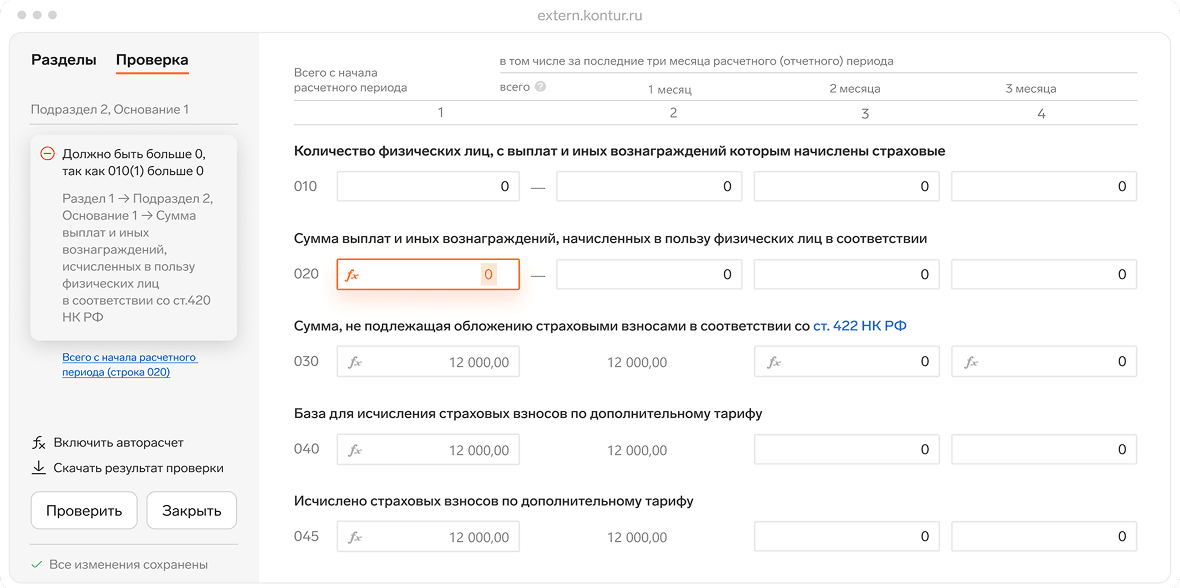Switch to the 'Разделы' tab
Image resolution: width=1180 pixels, height=588 pixels.
coord(64,60)
